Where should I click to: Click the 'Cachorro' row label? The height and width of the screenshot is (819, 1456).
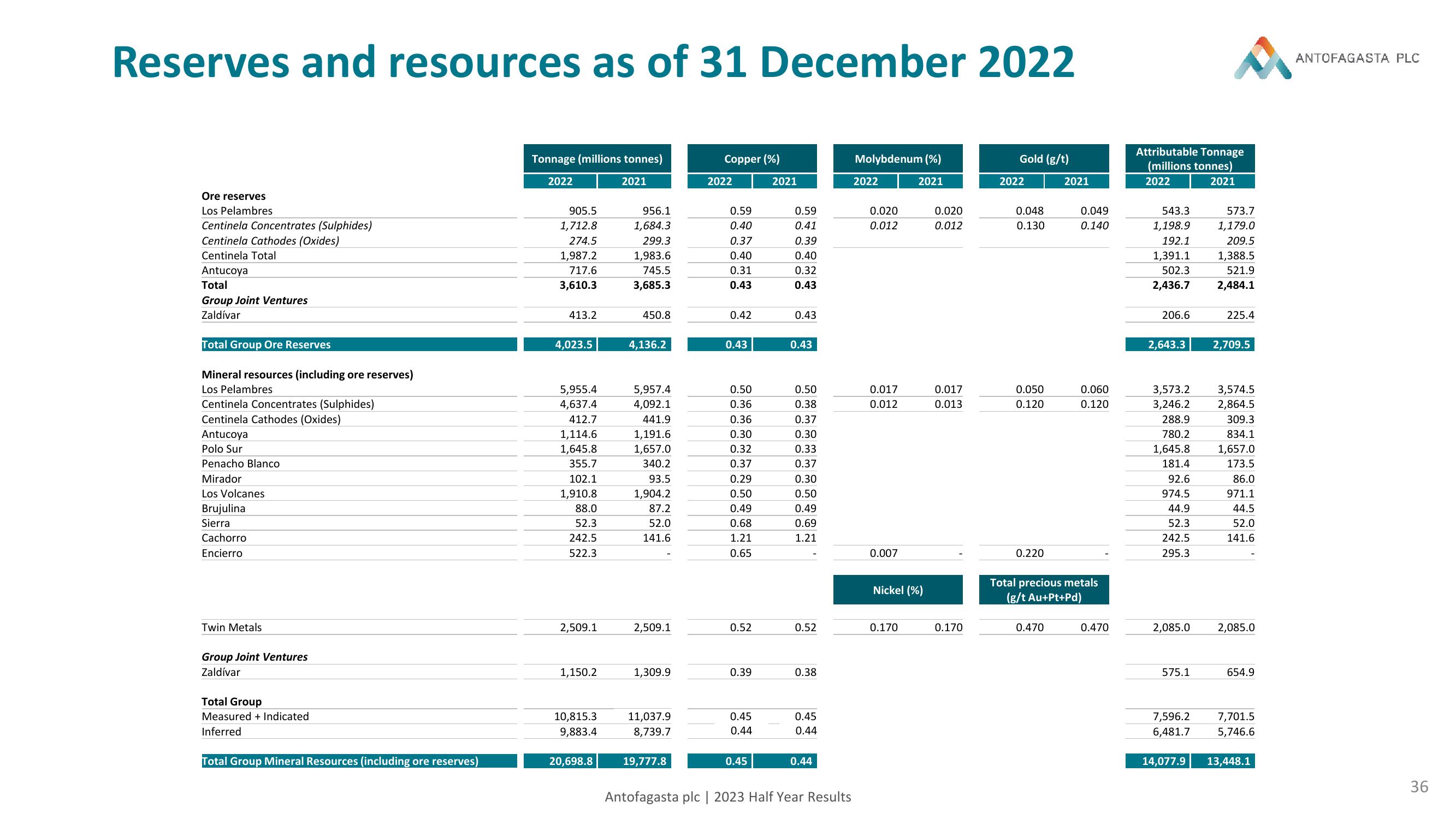224,538
